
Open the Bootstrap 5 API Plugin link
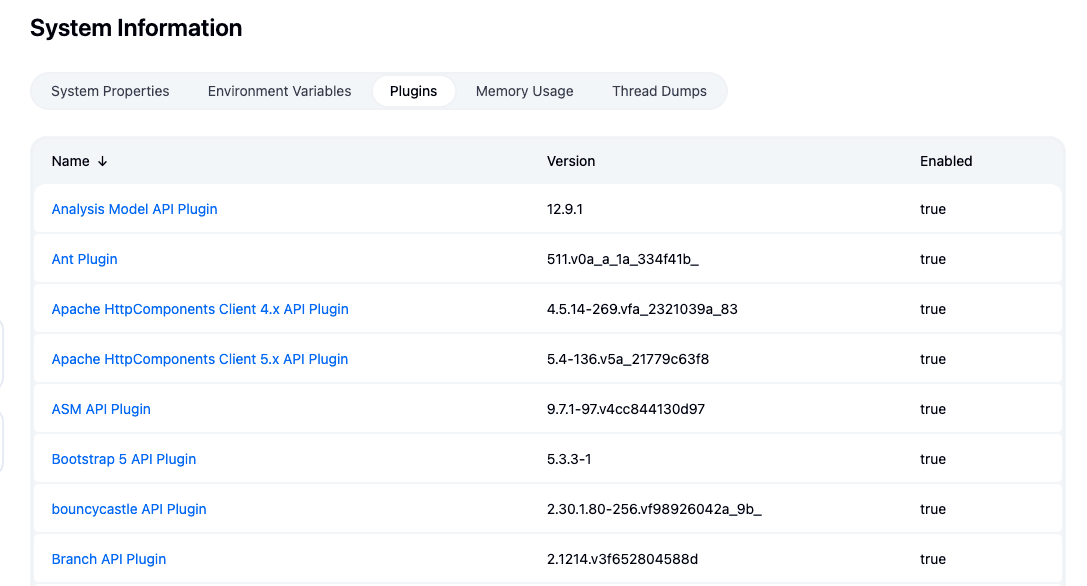124,459
